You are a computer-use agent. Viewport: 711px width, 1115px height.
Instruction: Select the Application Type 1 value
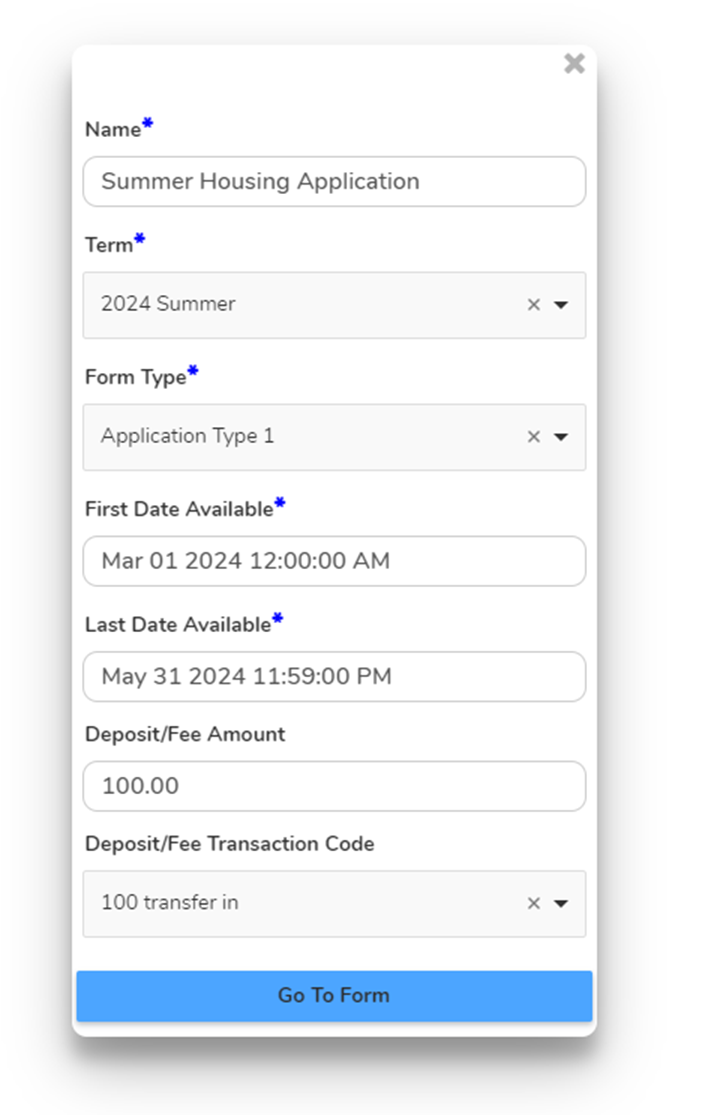coord(188,436)
